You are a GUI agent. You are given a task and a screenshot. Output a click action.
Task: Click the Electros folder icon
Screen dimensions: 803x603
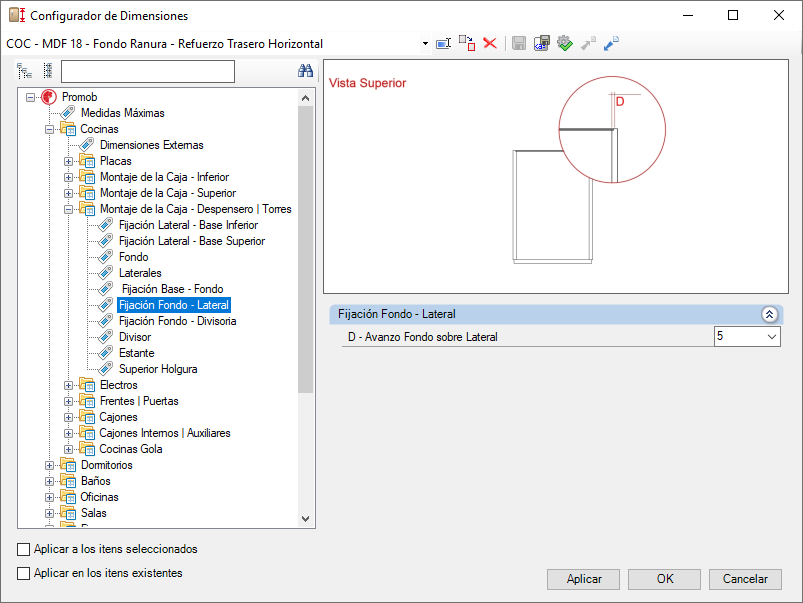coord(87,385)
